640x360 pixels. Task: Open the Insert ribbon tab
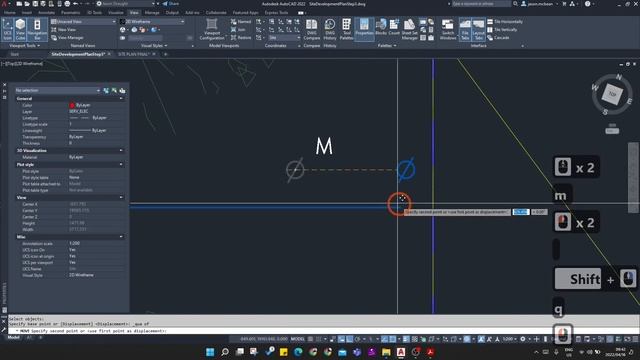27,13
